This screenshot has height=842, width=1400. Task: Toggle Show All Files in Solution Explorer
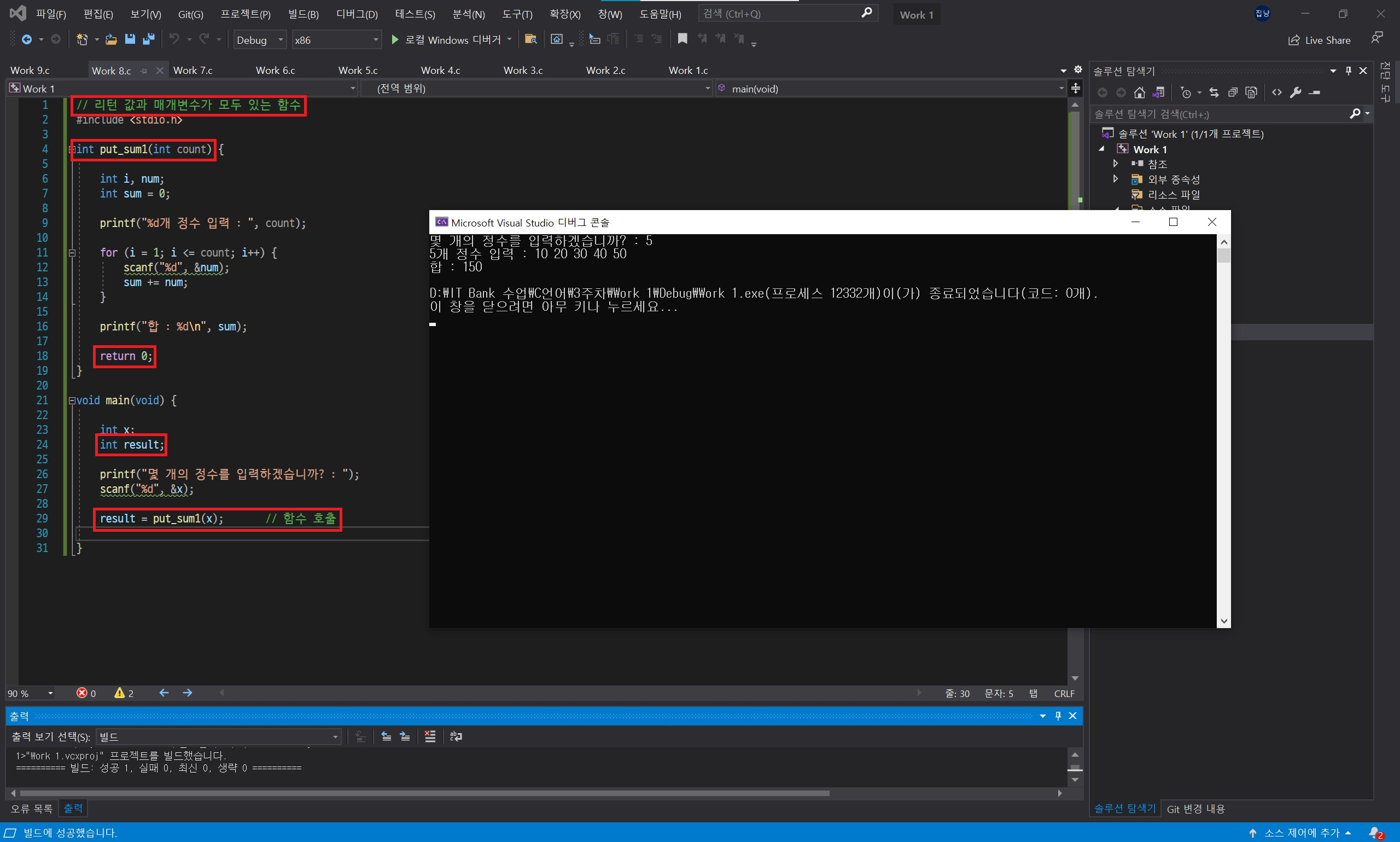[1251, 92]
